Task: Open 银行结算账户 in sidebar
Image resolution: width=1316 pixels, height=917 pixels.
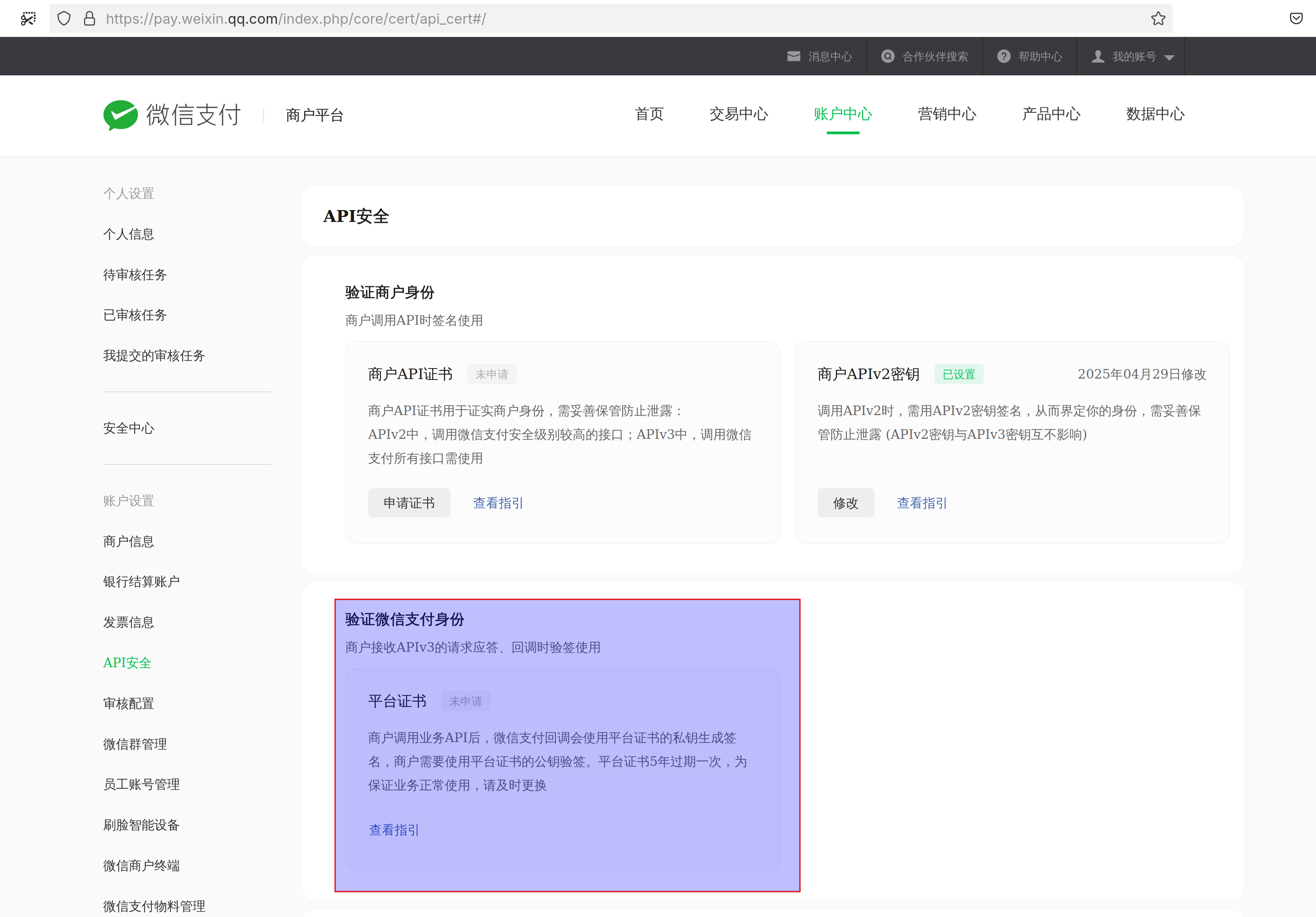Action: tap(141, 582)
